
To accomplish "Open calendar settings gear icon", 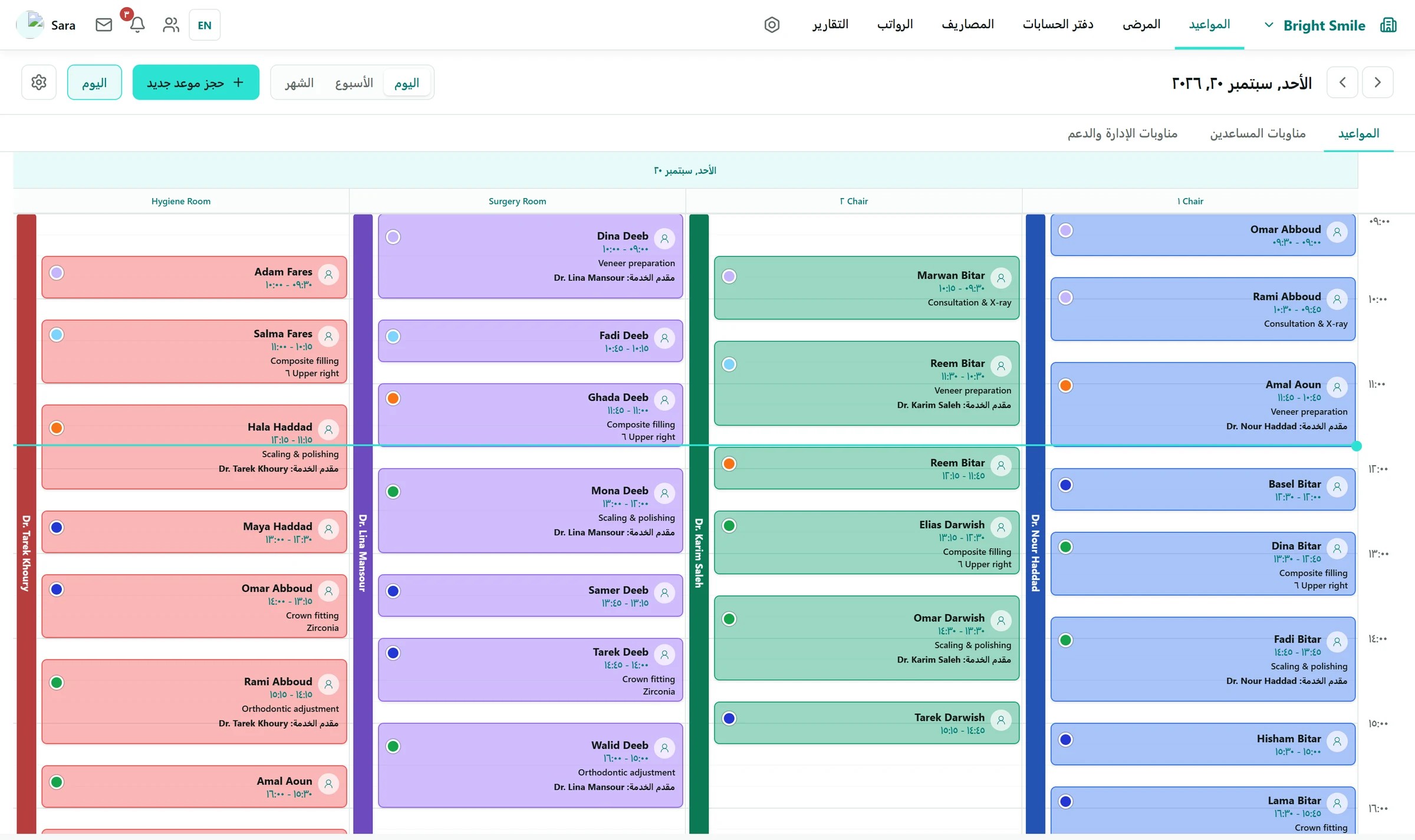I will coord(39,82).
